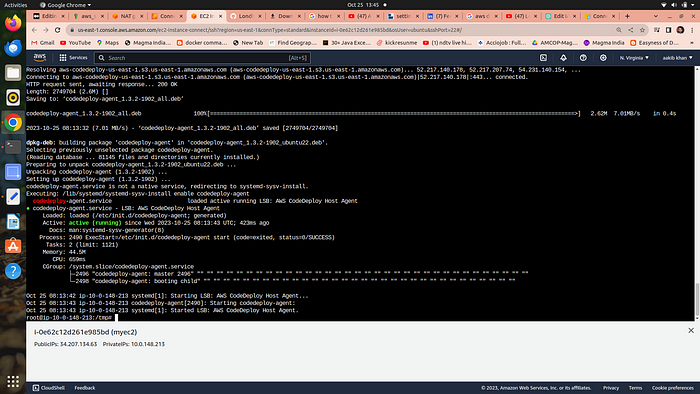Select the browser address bar URL

[270, 30]
